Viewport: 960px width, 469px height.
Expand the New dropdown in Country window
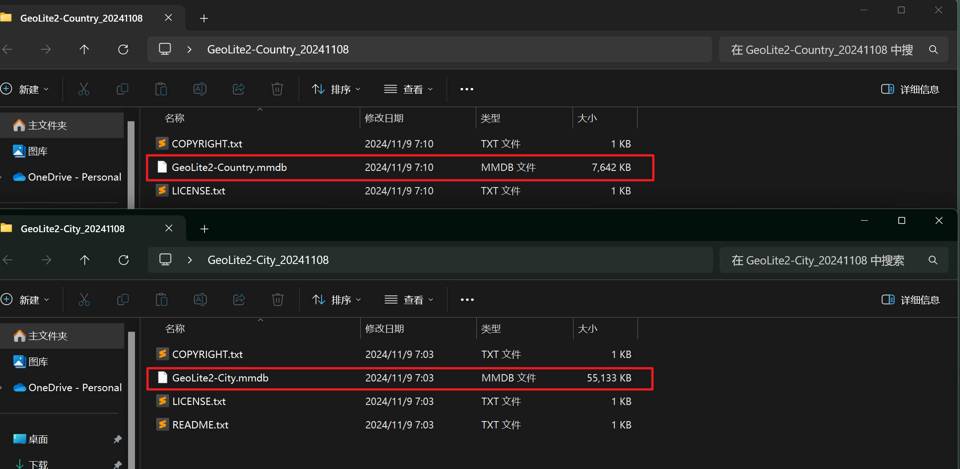[x=27, y=89]
